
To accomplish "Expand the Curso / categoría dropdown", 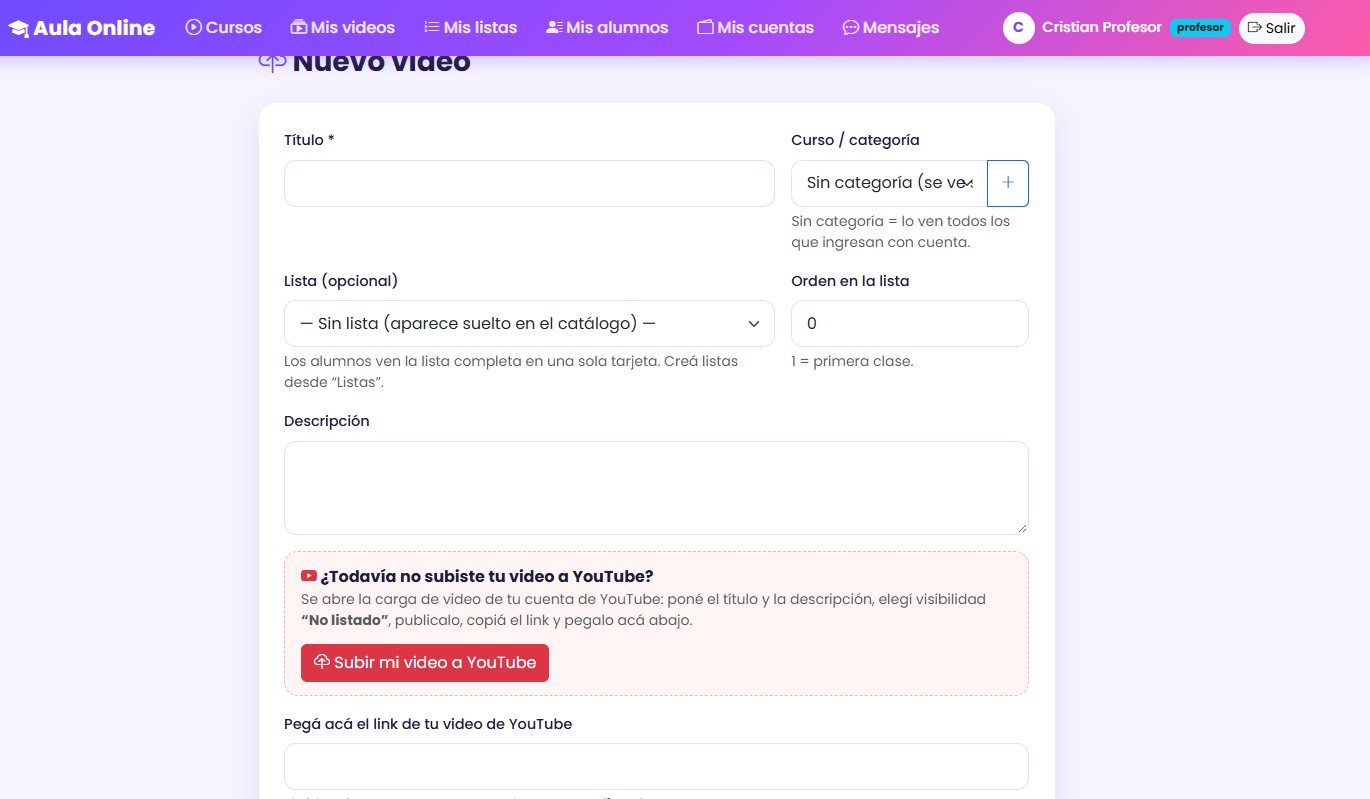I will pyautogui.click(x=889, y=183).
